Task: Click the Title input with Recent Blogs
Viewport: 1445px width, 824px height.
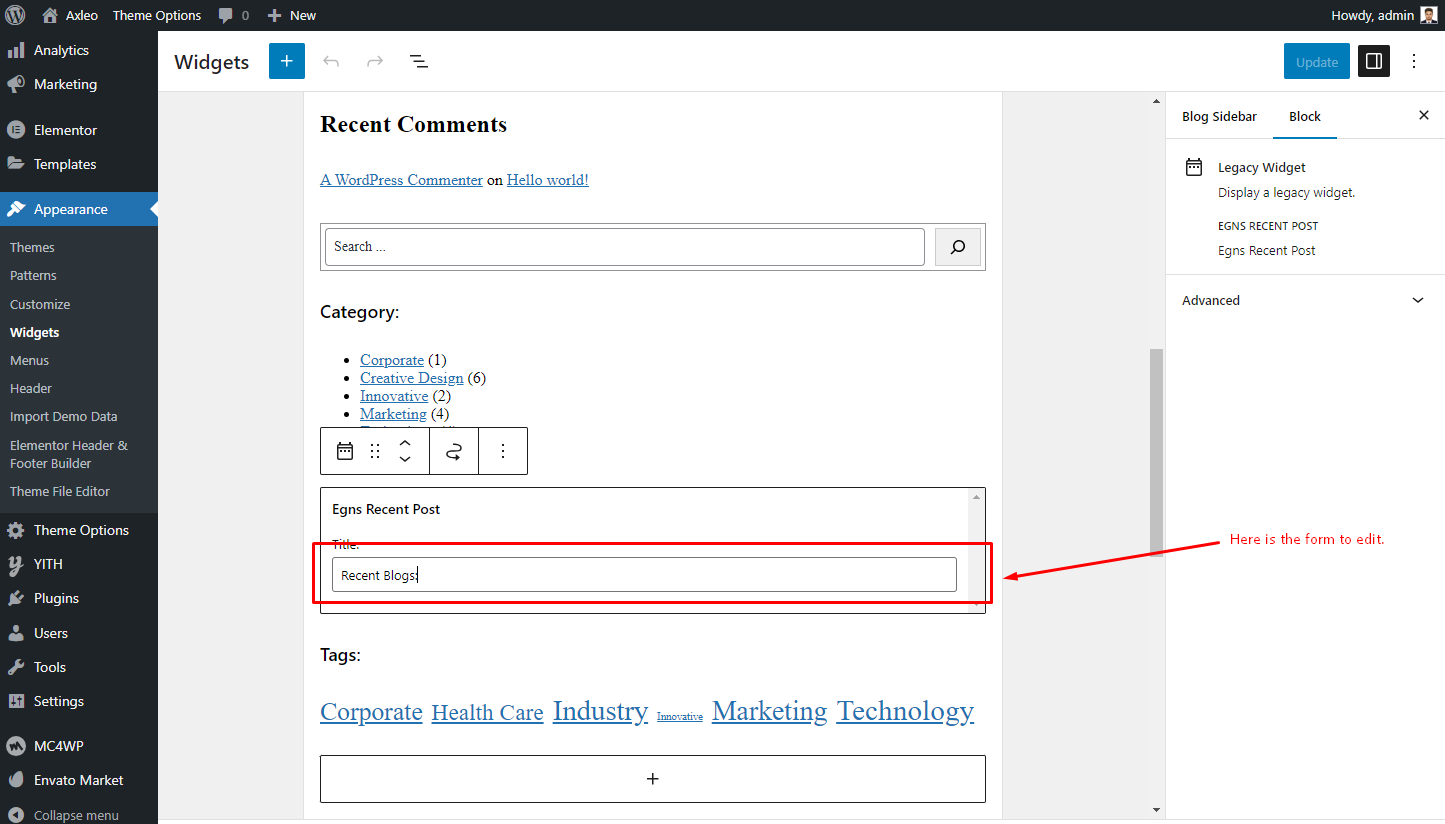Action: (644, 575)
